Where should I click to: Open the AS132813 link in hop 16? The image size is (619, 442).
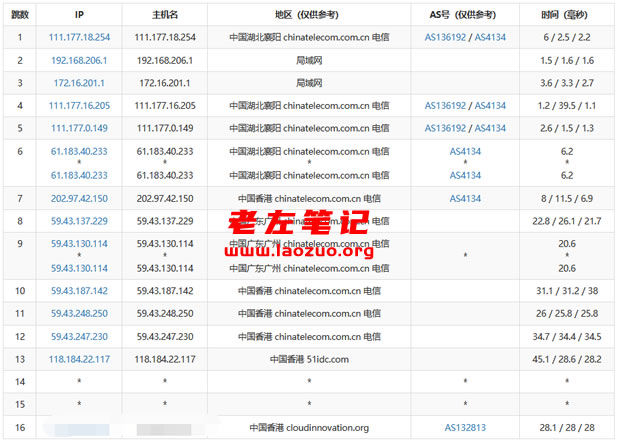pyautogui.click(x=466, y=428)
